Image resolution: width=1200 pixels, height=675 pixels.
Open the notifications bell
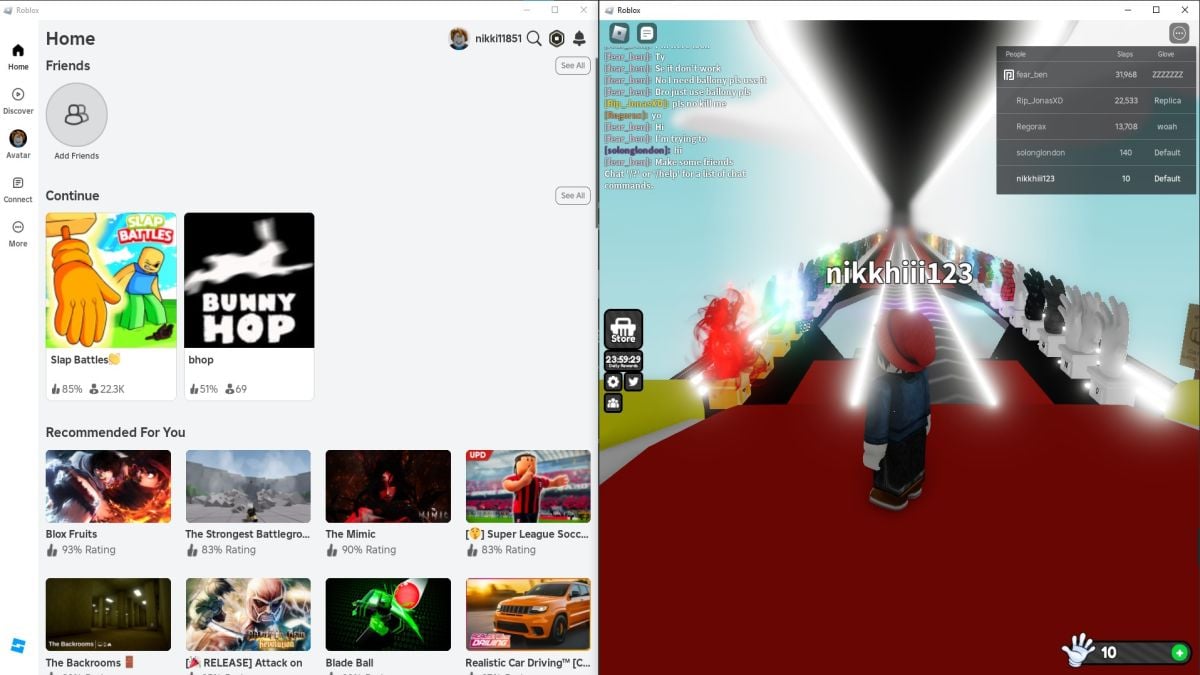tap(579, 38)
